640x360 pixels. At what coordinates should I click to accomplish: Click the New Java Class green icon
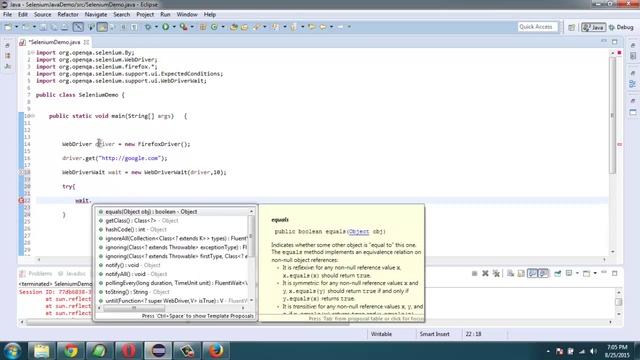(x=214, y=27)
